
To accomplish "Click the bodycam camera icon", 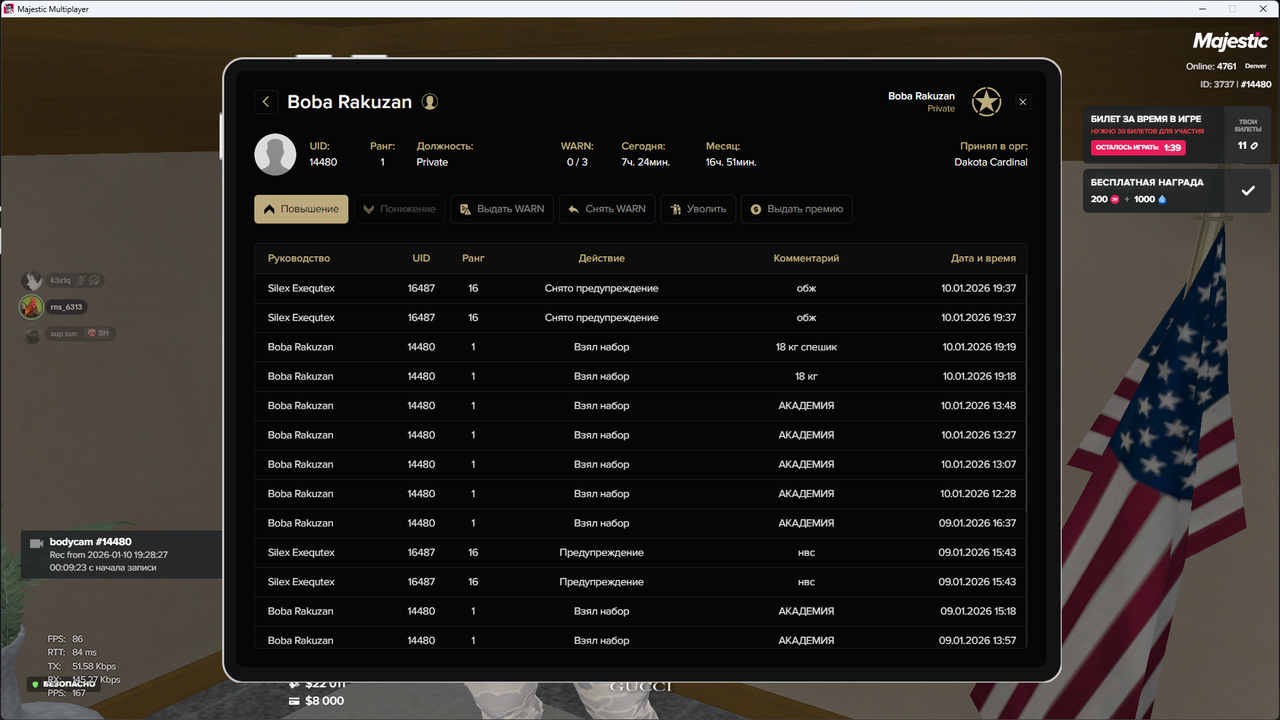I will pos(37,543).
